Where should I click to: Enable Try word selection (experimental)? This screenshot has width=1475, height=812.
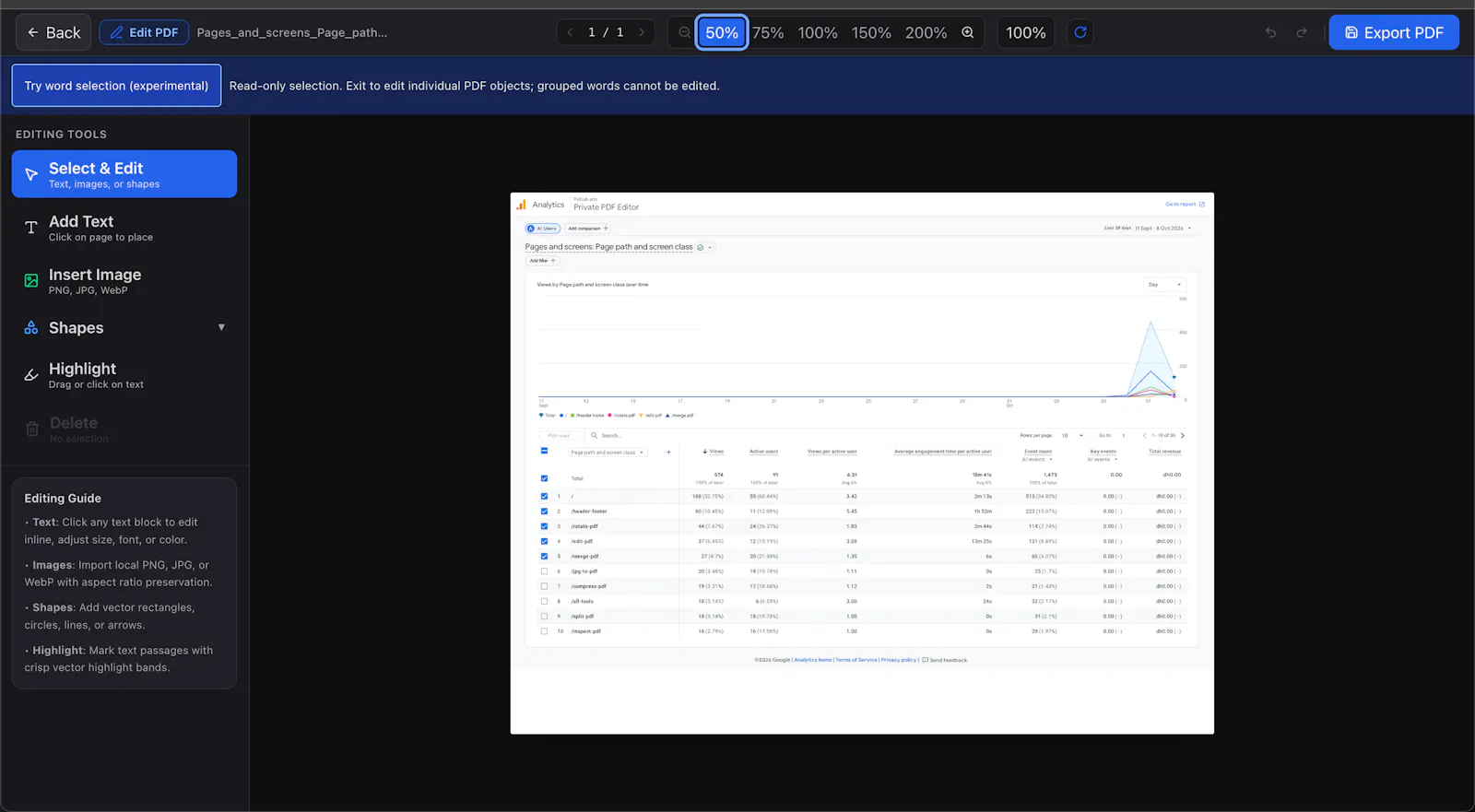(116, 86)
